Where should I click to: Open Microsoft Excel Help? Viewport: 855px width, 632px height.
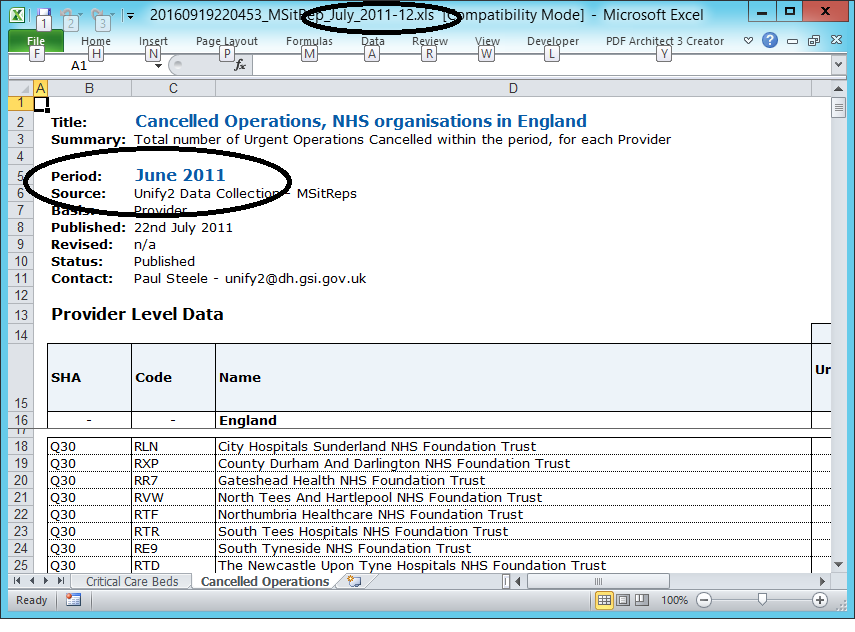(x=769, y=40)
